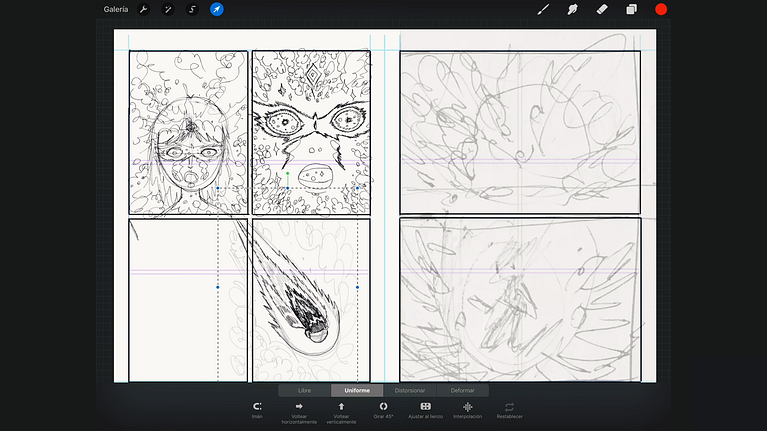Return to Galería
767x431 pixels.
116,10
